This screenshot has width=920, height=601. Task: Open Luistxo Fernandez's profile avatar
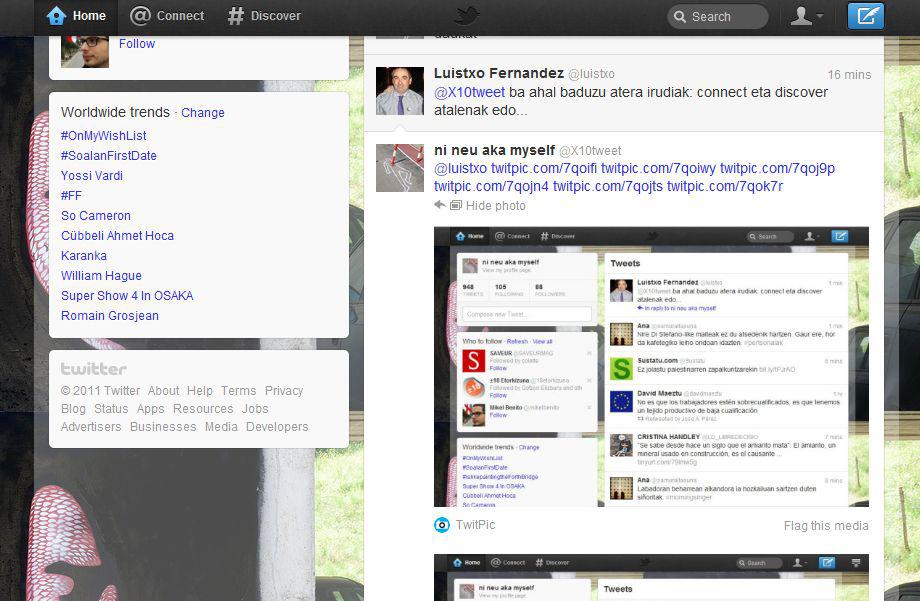(399, 91)
